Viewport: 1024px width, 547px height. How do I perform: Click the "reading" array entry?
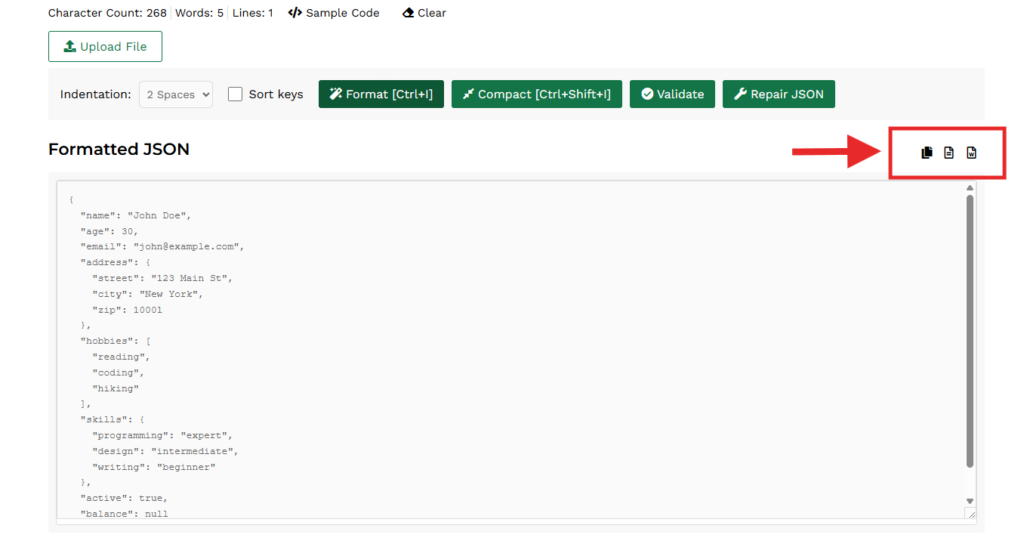(121, 357)
